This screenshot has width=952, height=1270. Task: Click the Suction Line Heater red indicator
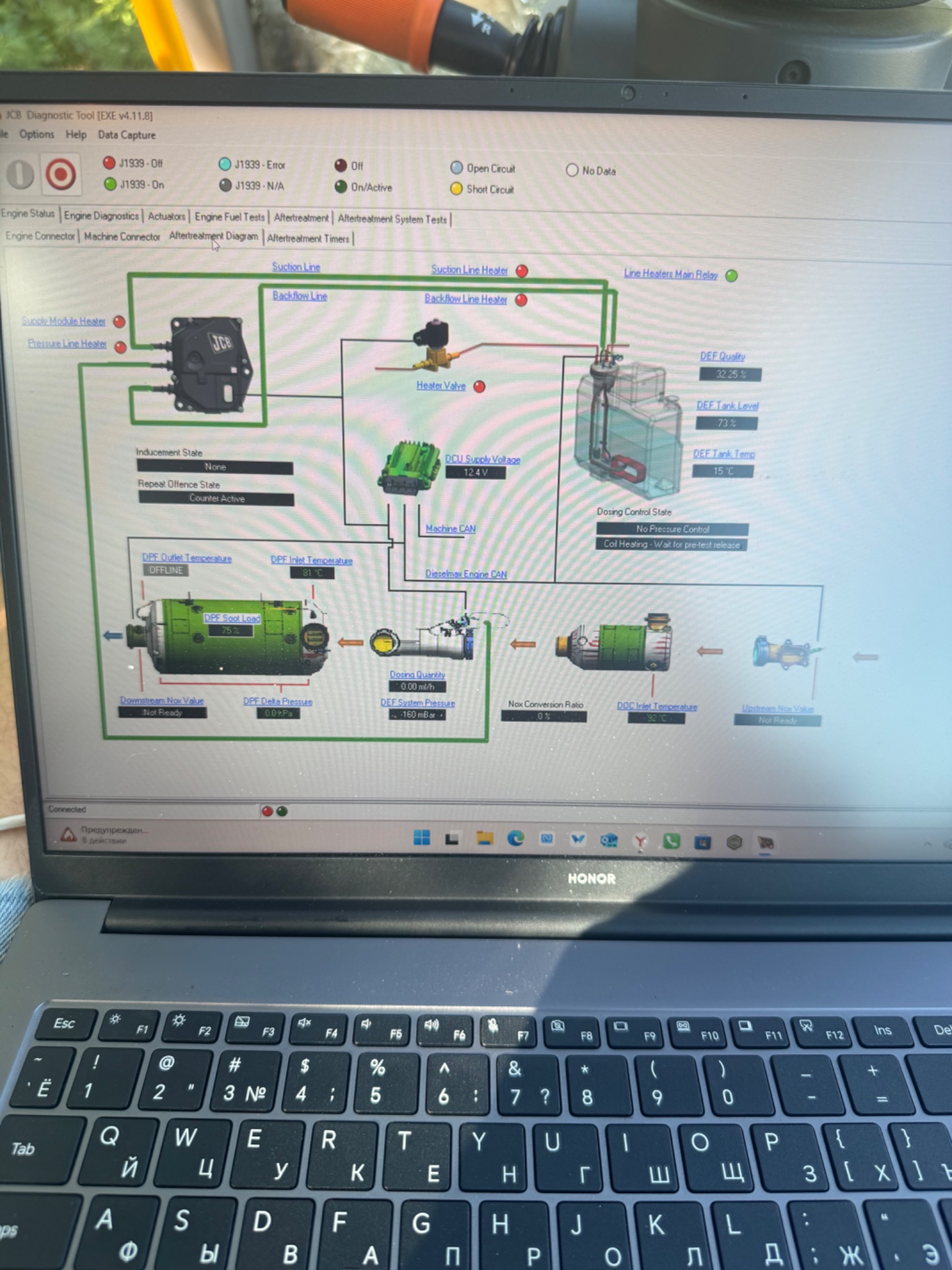[522, 271]
